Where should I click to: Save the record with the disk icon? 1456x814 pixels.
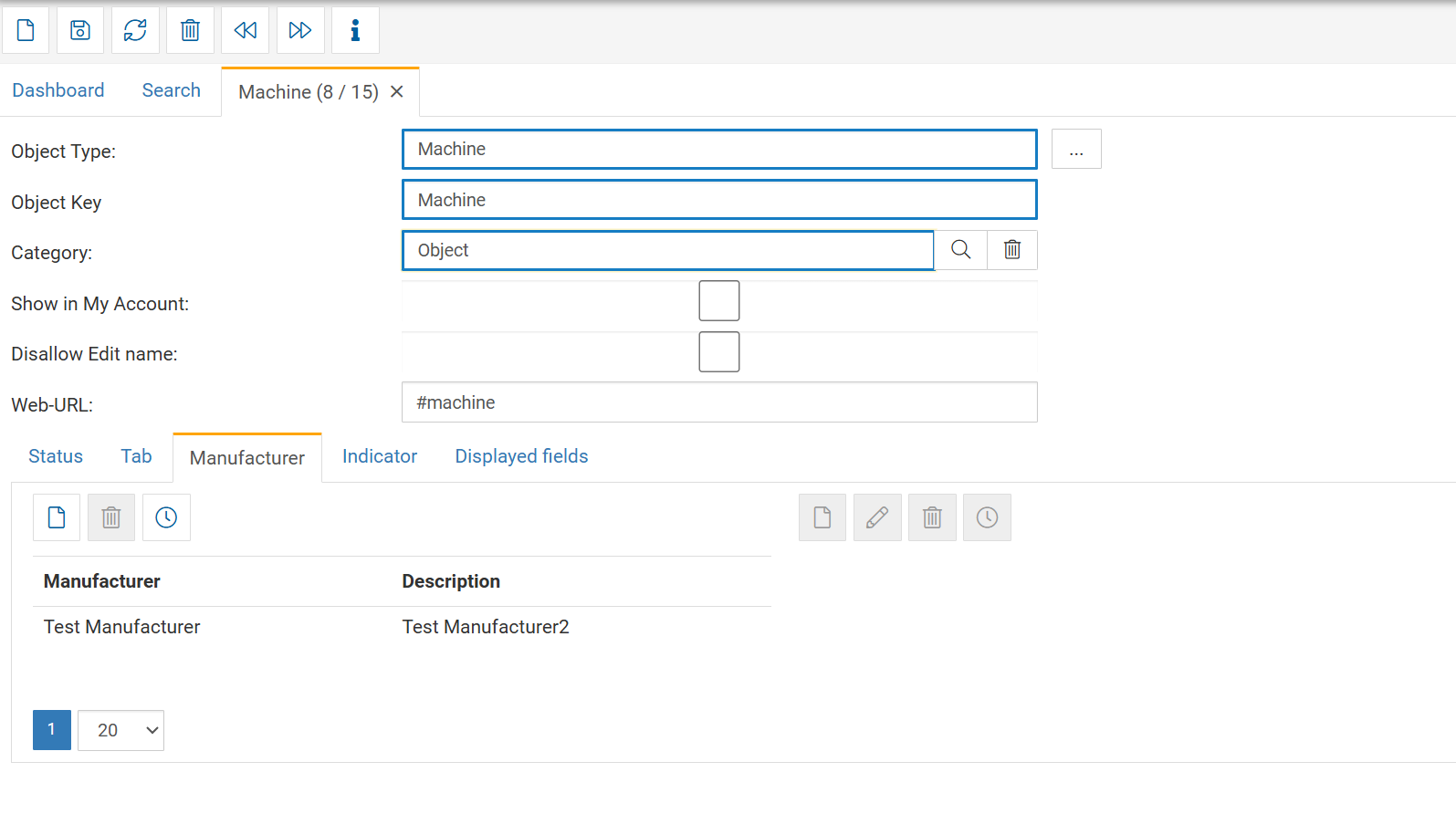pos(80,30)
